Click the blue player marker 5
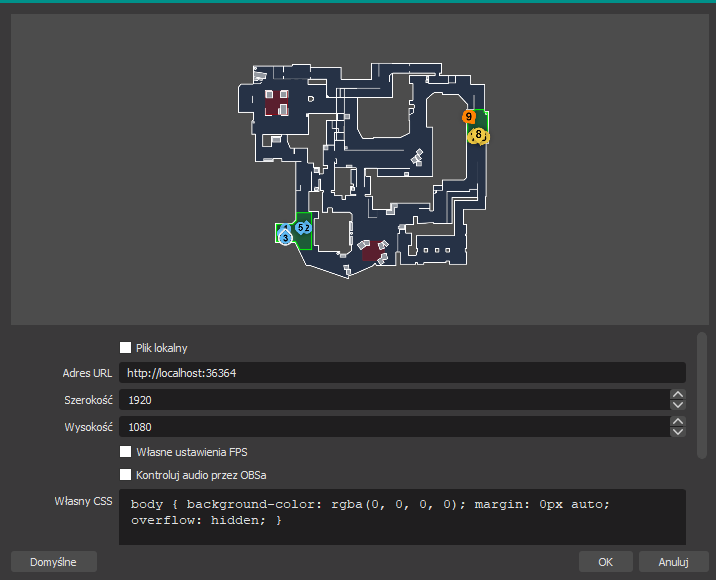 tap(300, 227)
